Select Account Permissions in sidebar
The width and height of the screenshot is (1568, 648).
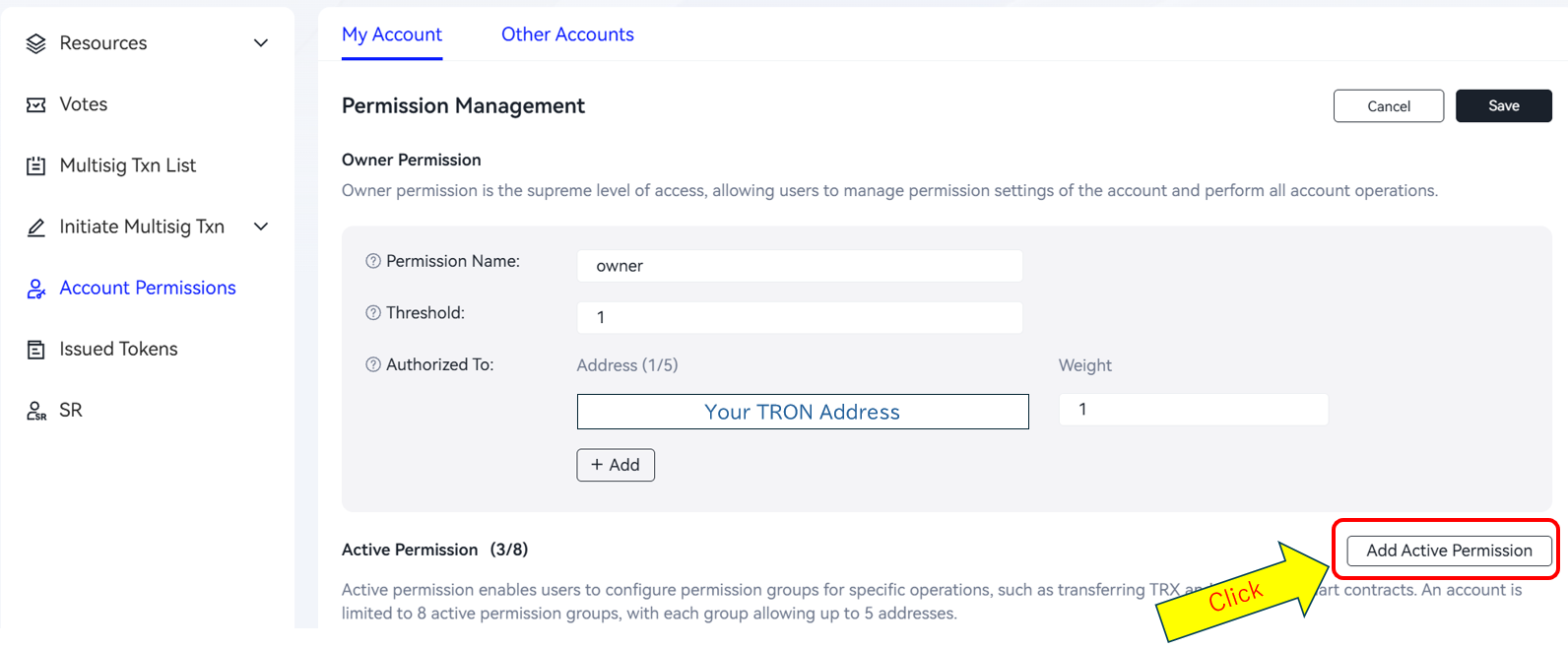click(148, 288)
